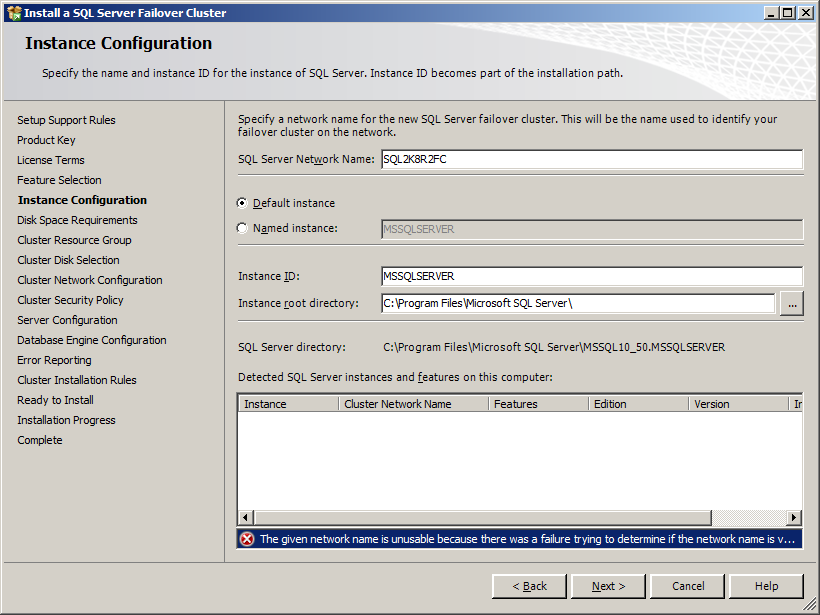Select the Instance Configuration step

click(x=82, y=200)
